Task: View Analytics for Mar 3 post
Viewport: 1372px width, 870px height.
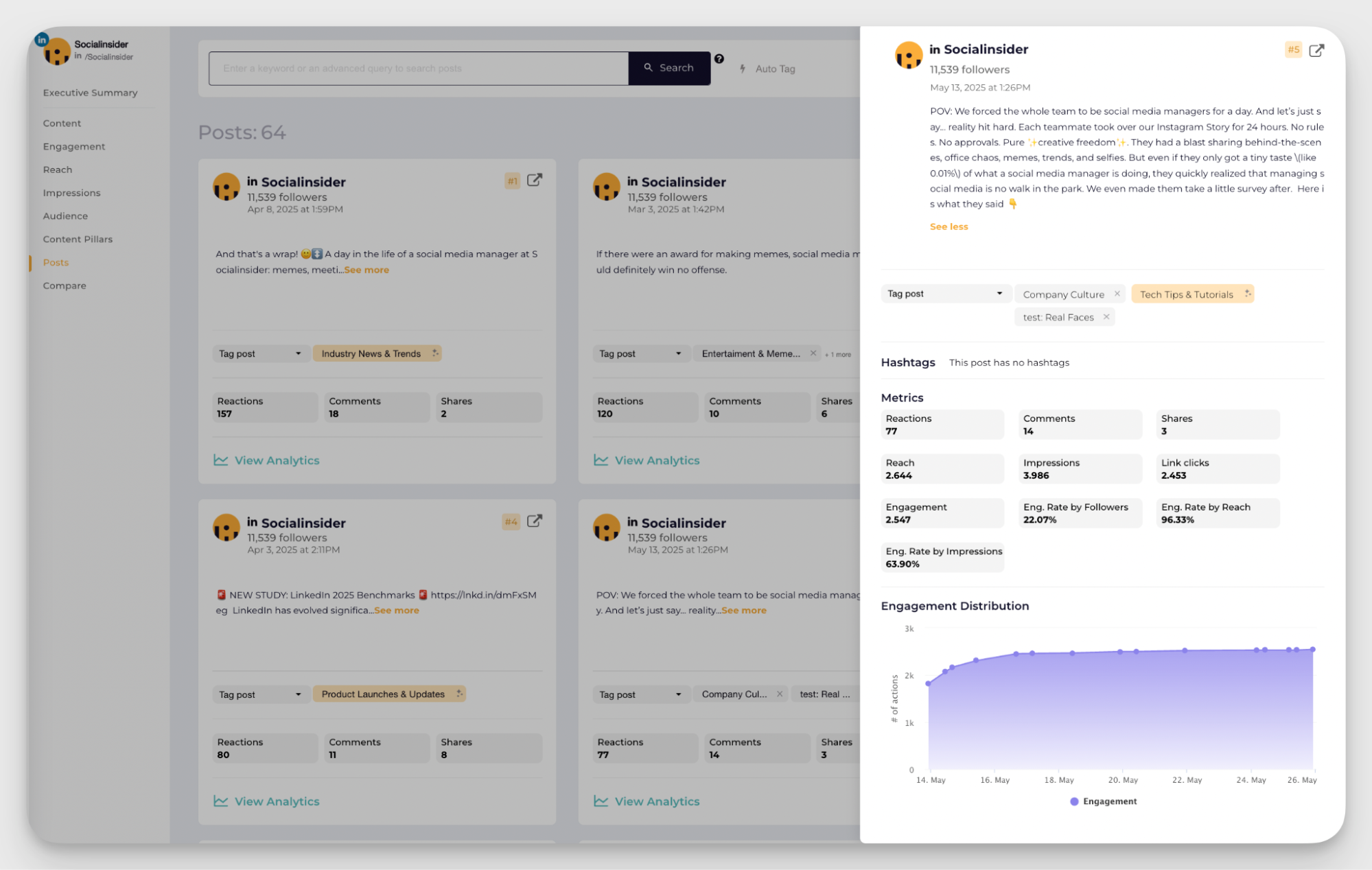Action: click(x=647, y=460)
